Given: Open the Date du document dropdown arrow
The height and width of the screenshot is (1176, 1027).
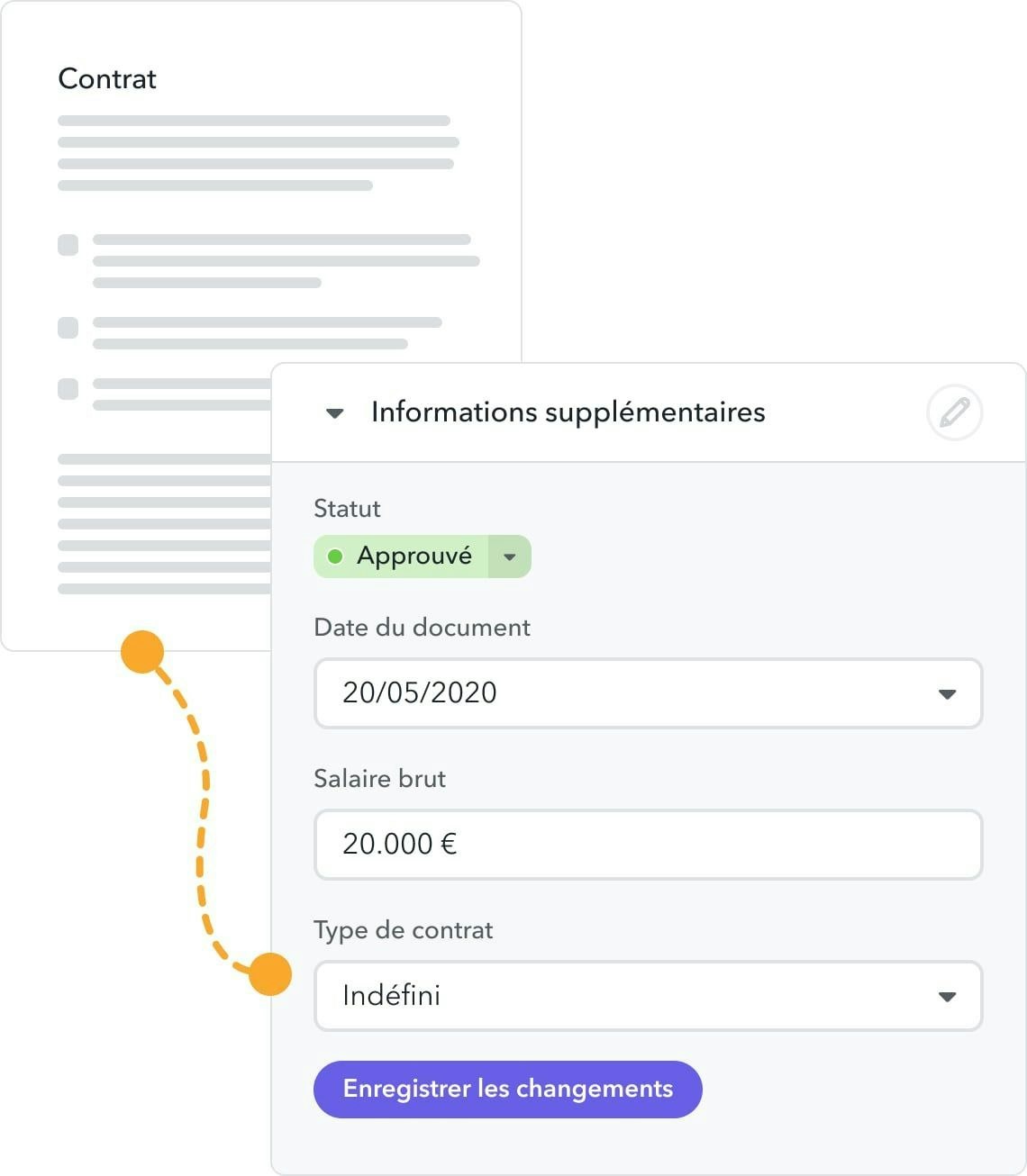Looking at the screenshot, I should tap(947, 694).
